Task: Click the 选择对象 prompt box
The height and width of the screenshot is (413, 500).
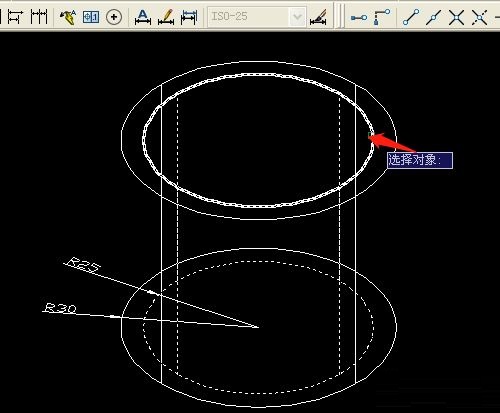Action: [420, 160]
